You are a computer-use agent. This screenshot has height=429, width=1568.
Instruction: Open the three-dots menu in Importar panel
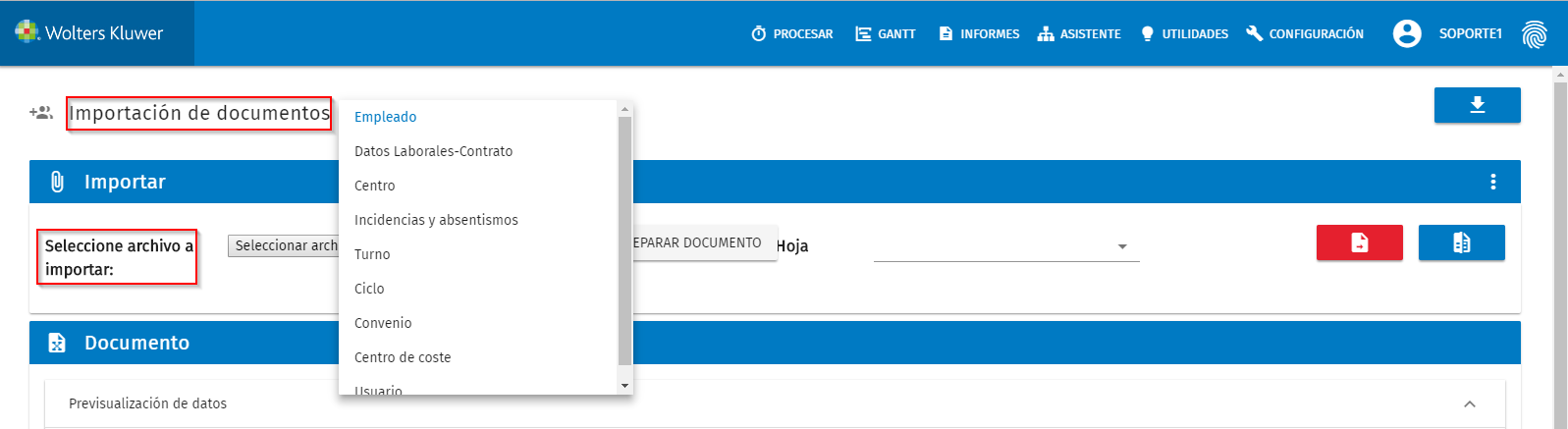[1492, 182]
